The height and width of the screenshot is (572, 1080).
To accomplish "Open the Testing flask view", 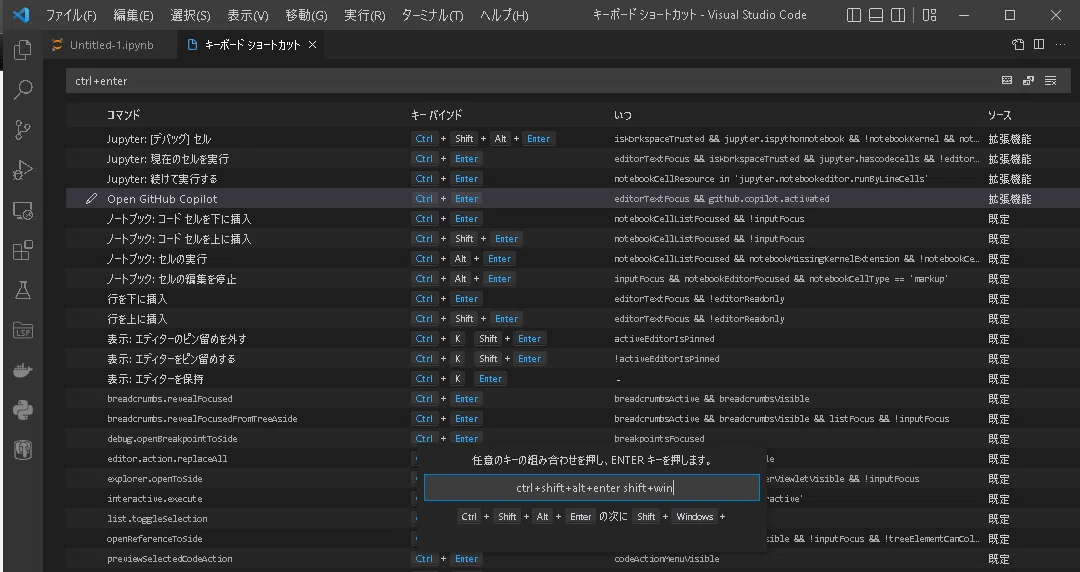I will click(x=23, y=290).
